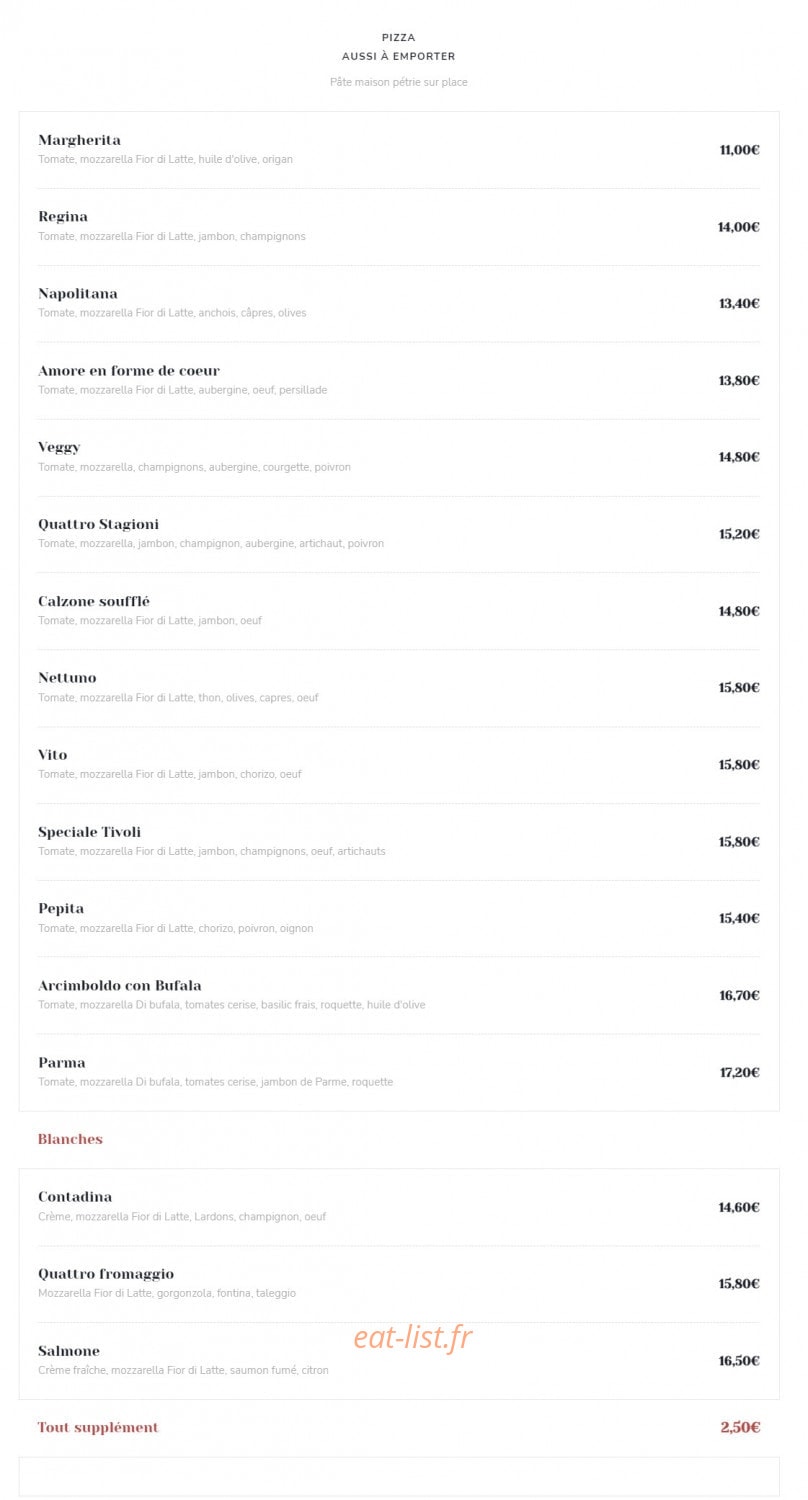808x1500 pixels.
Task: Click the Nettuno pizza name
Action: [67, 678]
